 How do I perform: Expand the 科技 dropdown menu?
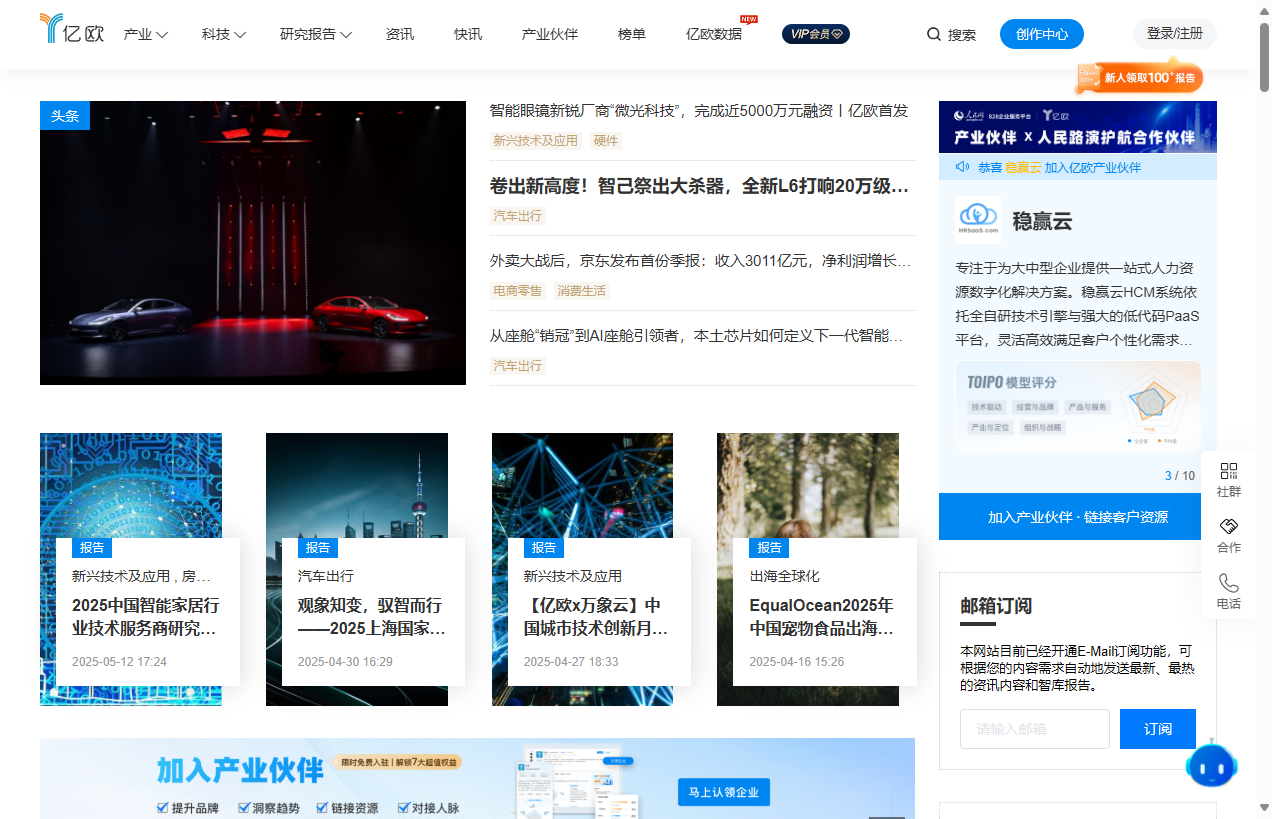[x=222, y=33]
